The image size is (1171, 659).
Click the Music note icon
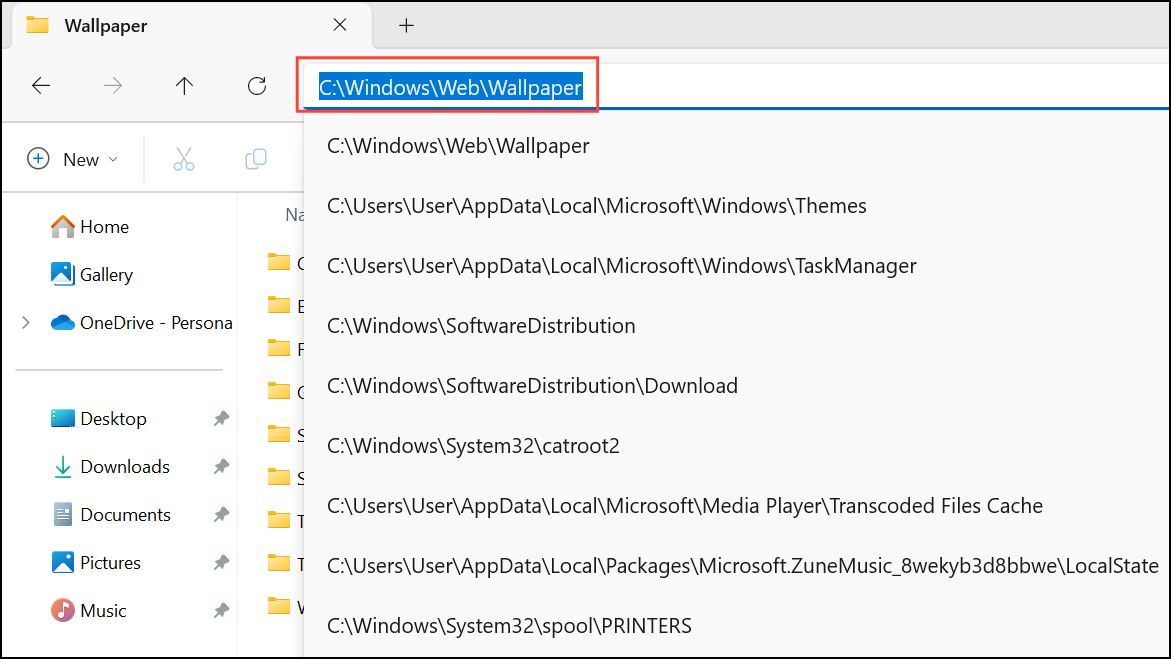[63, 610]
